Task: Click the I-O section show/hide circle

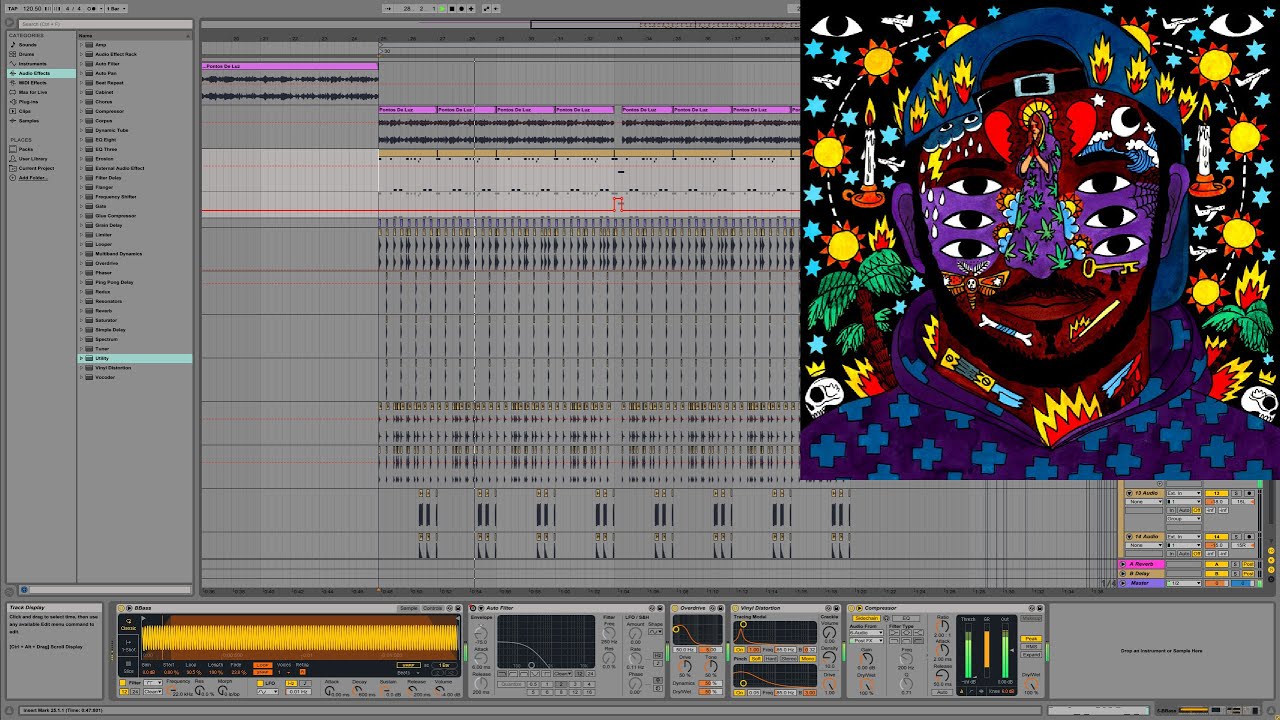Action: click(x=1271, y=551)
